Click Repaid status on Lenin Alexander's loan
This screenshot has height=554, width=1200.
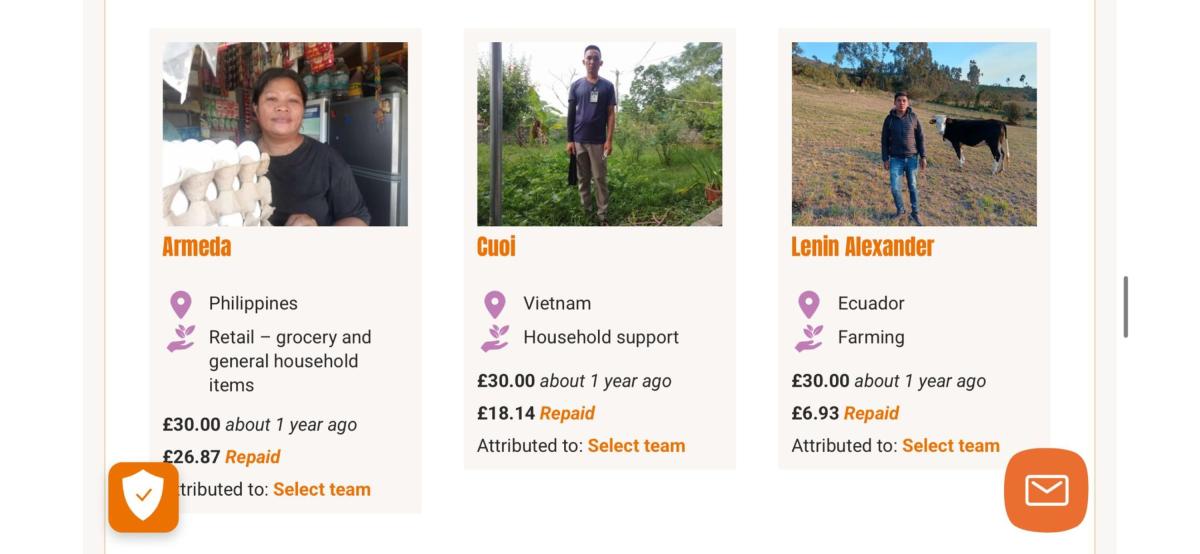(871, 413)
